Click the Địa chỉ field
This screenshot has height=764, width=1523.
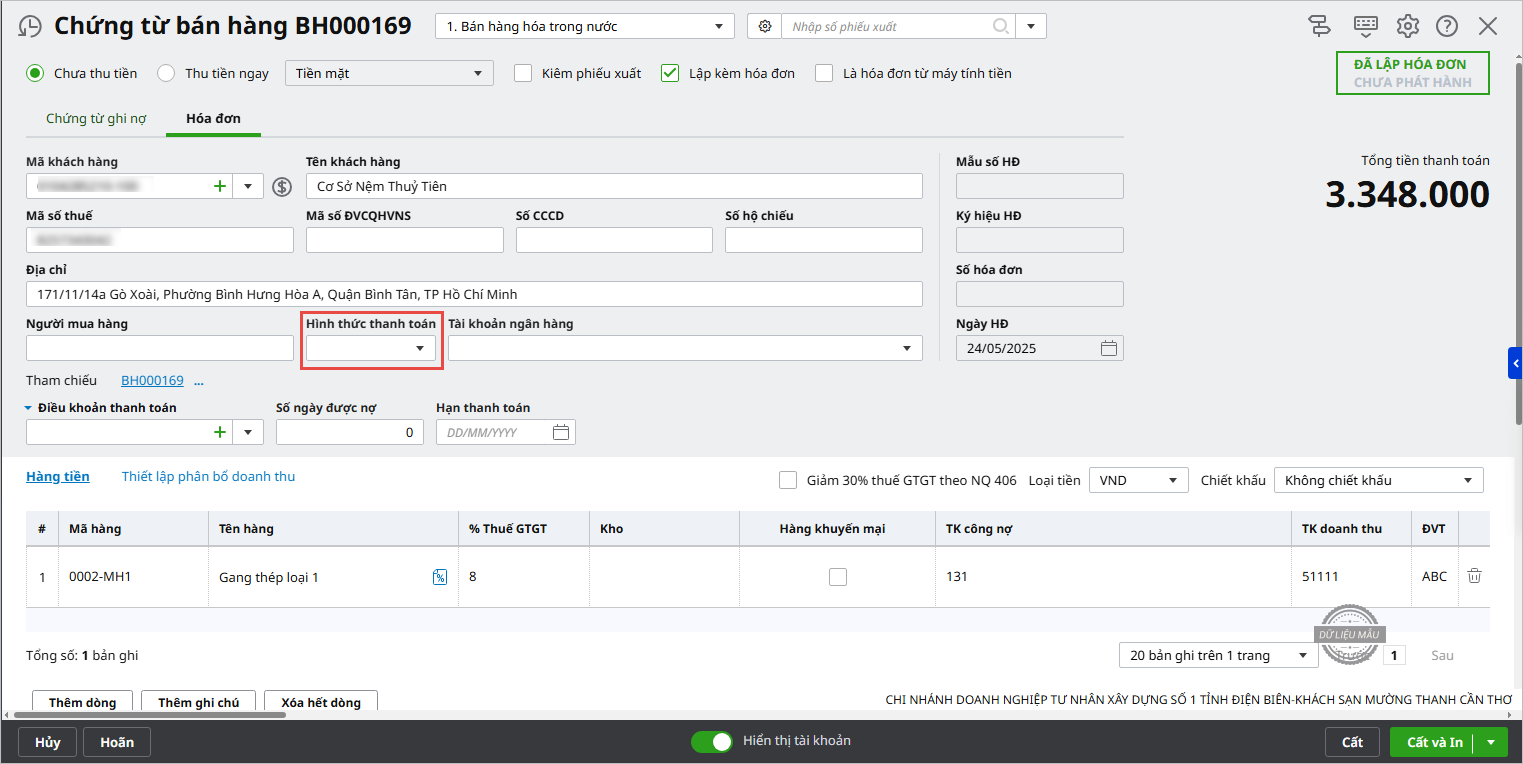coord(474,294)
